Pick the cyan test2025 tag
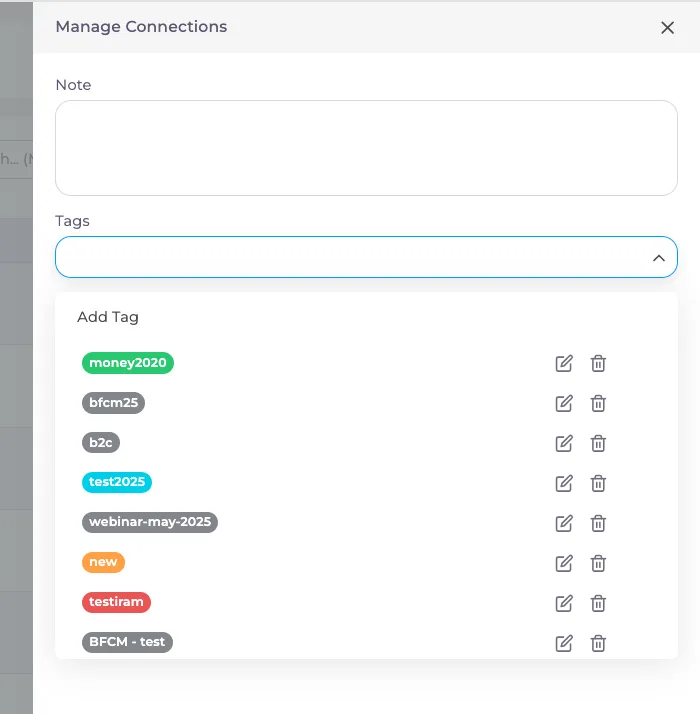The image size is (700, 714). point(117,482)
